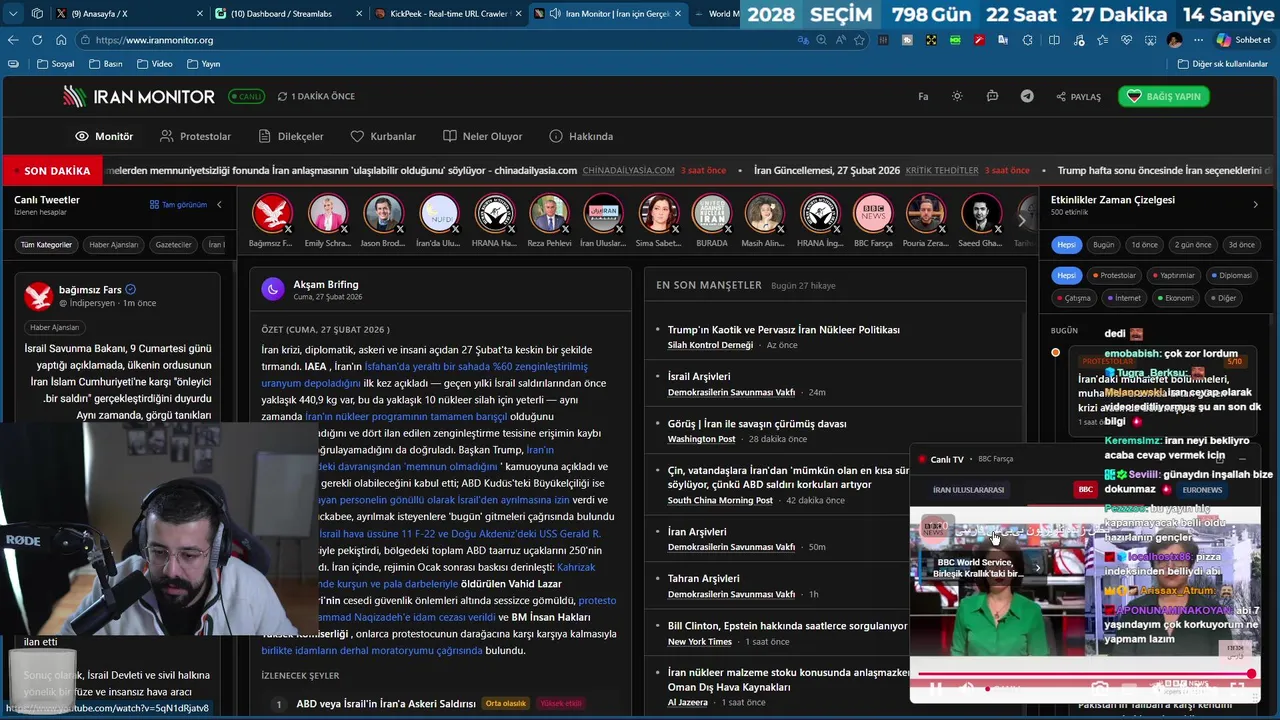
Task: Select the BBC channel button in Canlı TV
Action: coord(1085,489)
